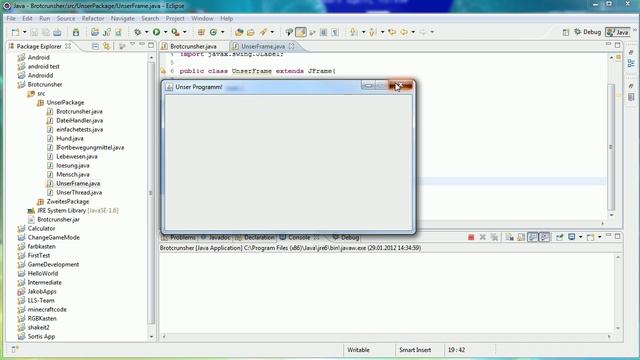Open the dropdown arrow beside the New icon

click(24, 32)
